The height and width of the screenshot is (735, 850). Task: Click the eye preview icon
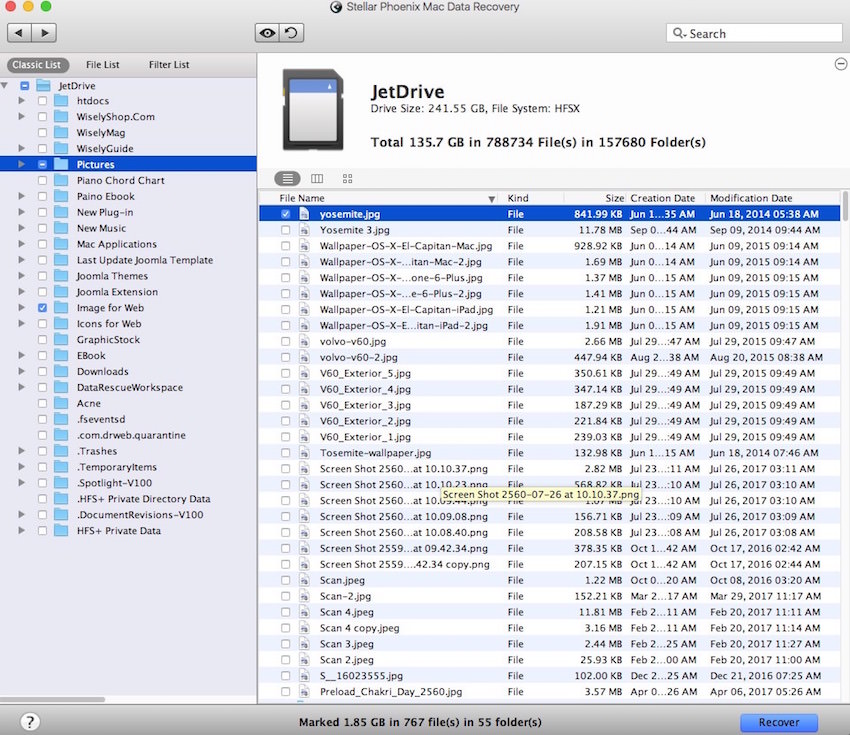pos(267,33)
